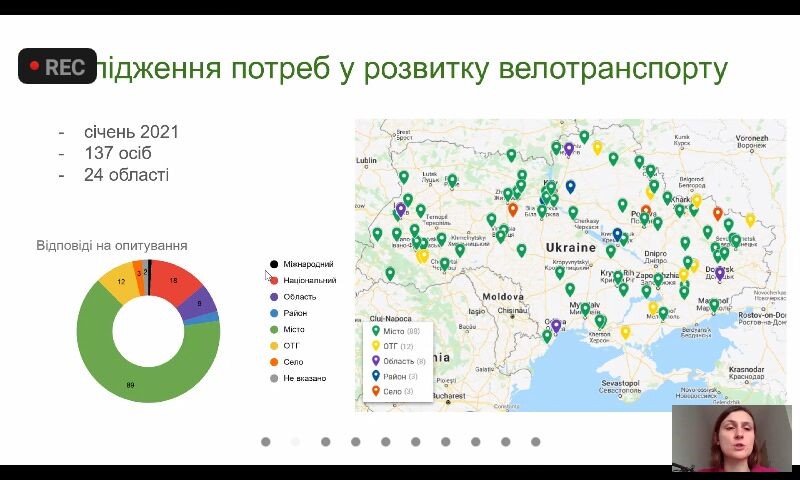
Task: Click the gray Не вказано legend dot
Action: [x=274, y=378]
